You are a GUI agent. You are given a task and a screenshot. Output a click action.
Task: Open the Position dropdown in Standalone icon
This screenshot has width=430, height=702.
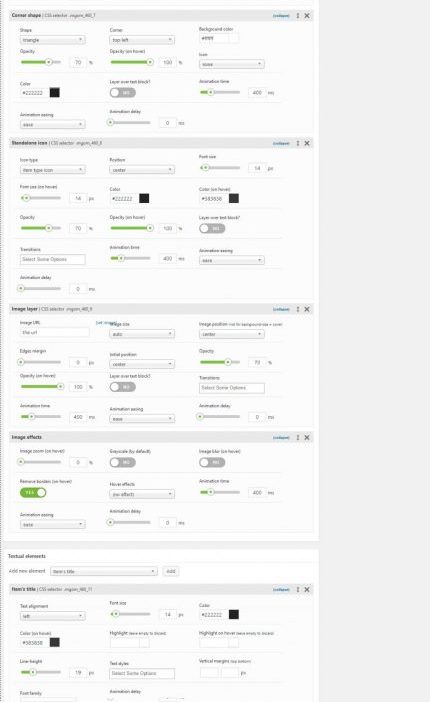tap(142, 170)
